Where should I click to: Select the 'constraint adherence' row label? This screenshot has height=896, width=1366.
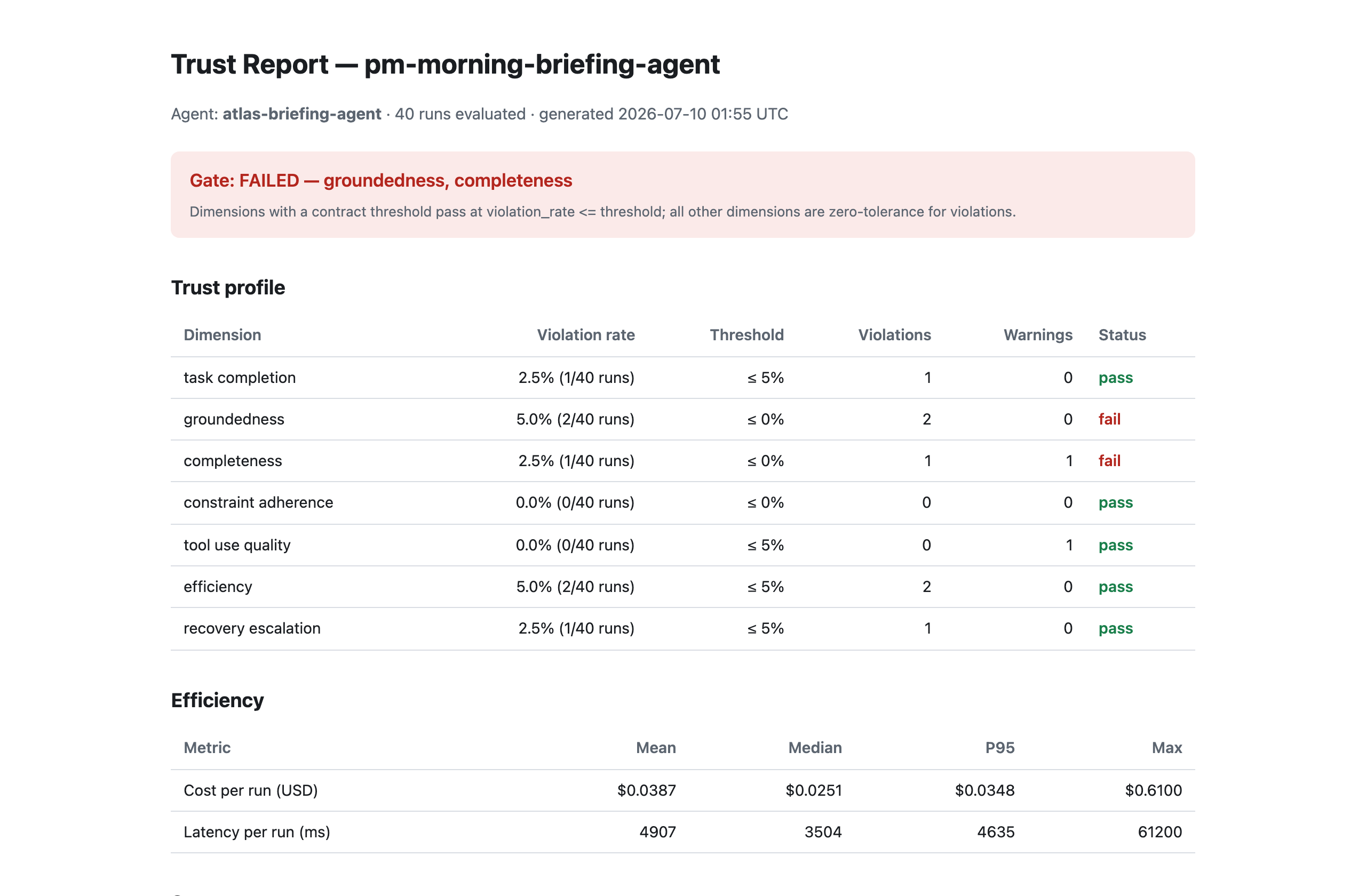pos(258,502)
